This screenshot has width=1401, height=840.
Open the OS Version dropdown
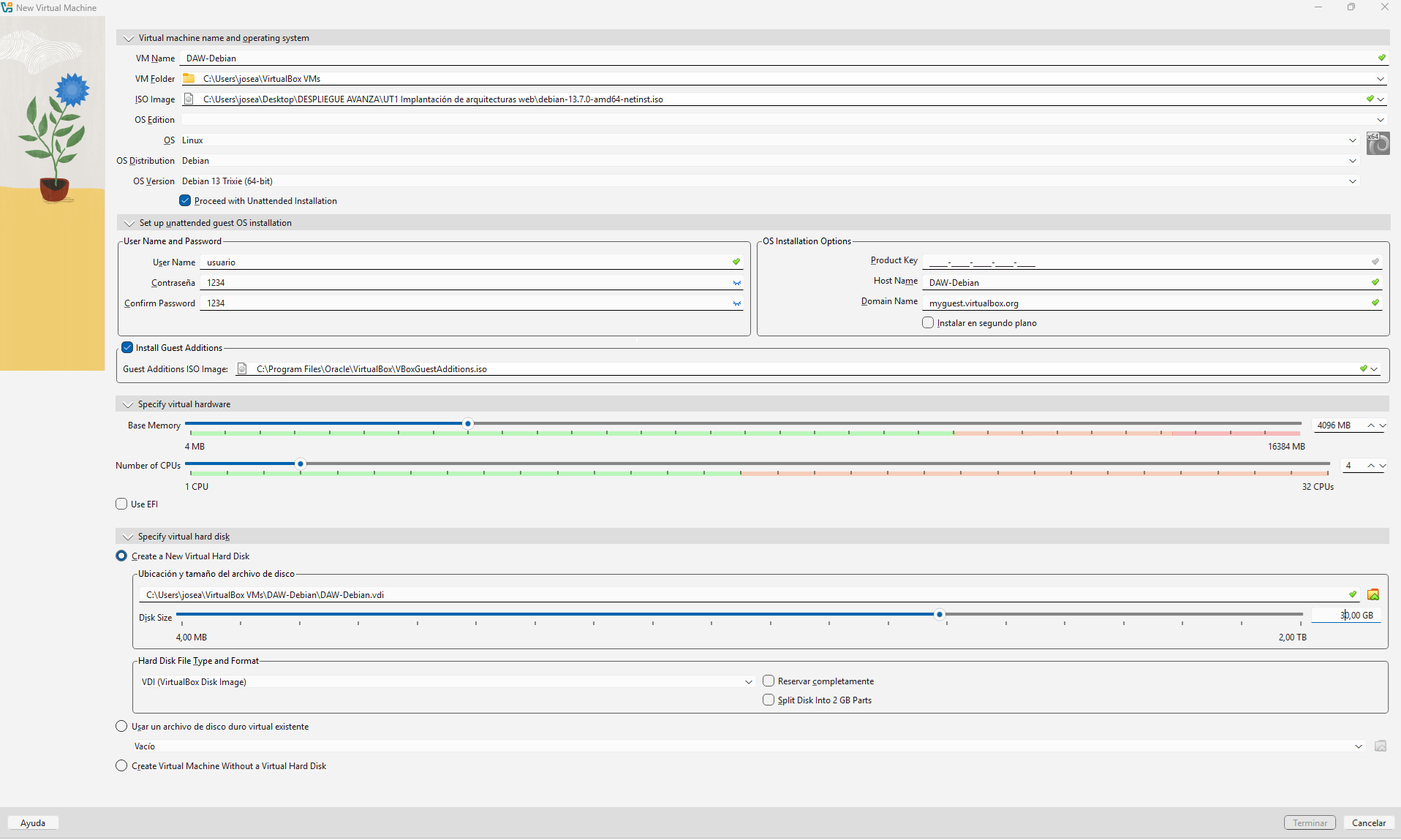pyautogui.click(x=1352, y=181)
